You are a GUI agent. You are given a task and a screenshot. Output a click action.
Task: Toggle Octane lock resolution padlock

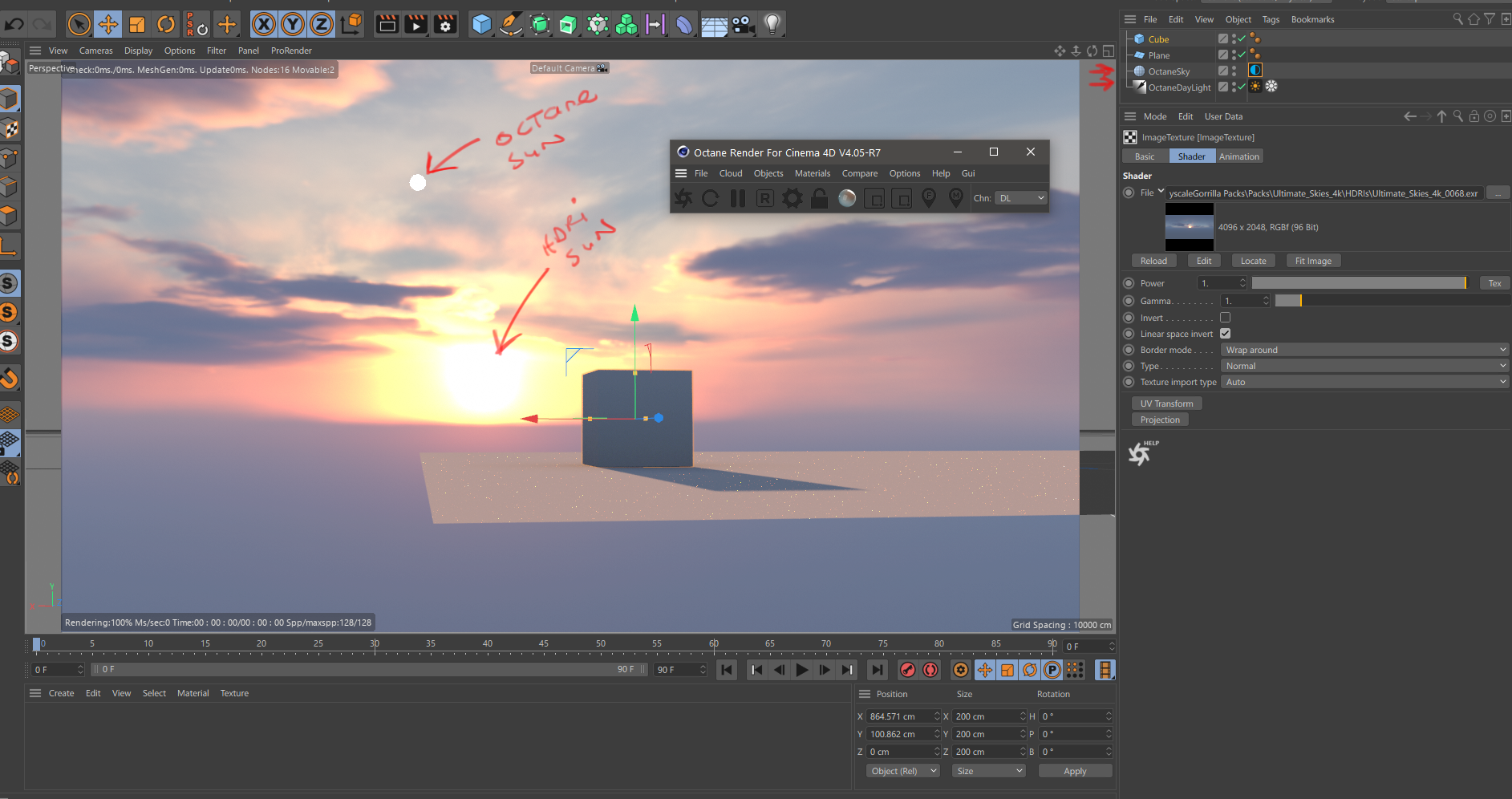click(819, 198)
